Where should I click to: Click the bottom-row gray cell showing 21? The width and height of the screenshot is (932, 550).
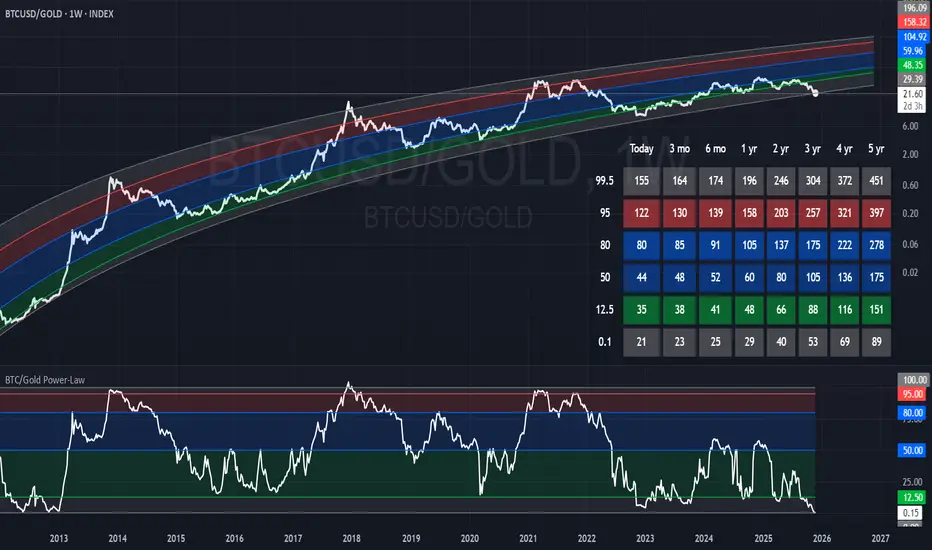(641, 342)
